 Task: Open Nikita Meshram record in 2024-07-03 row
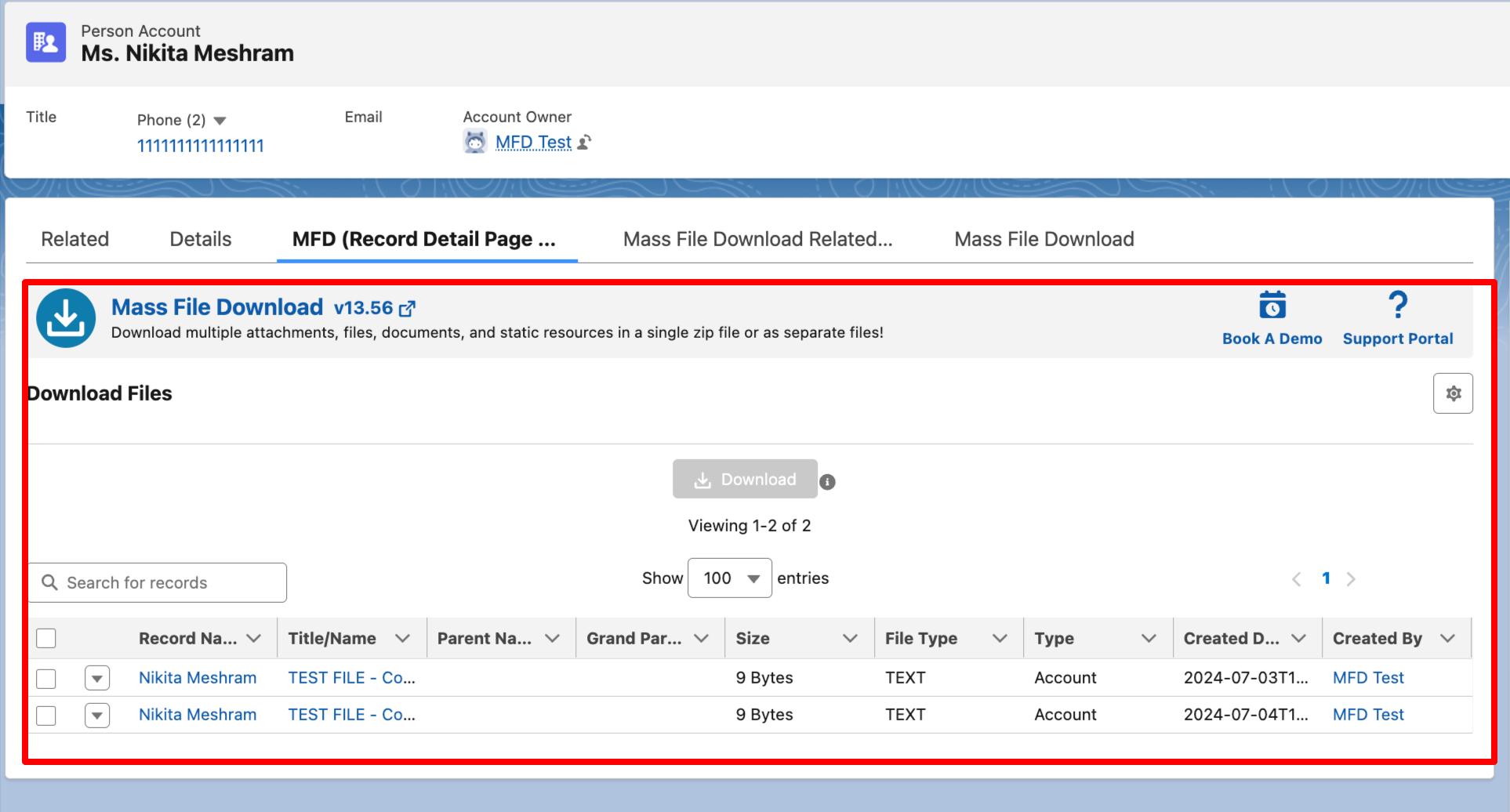pos(198,678)
